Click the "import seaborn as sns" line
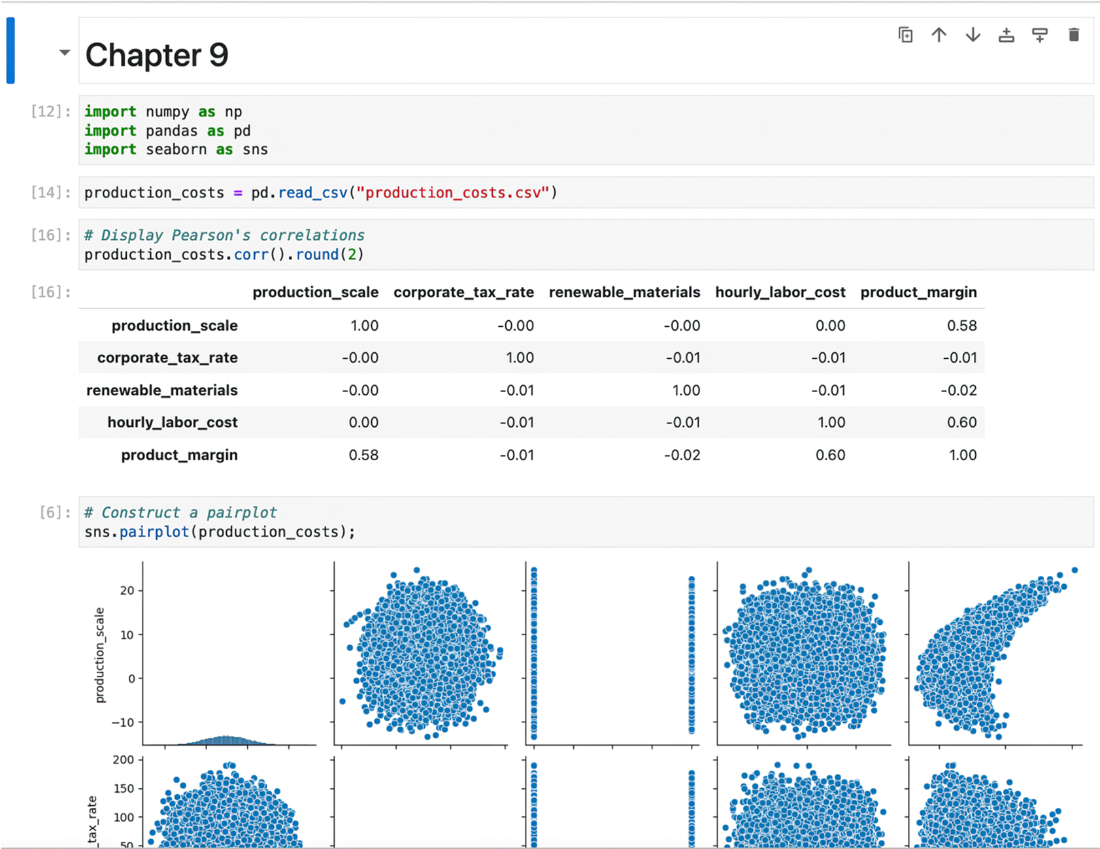Viewport: 1100px width, 849px height. [176, 149]
